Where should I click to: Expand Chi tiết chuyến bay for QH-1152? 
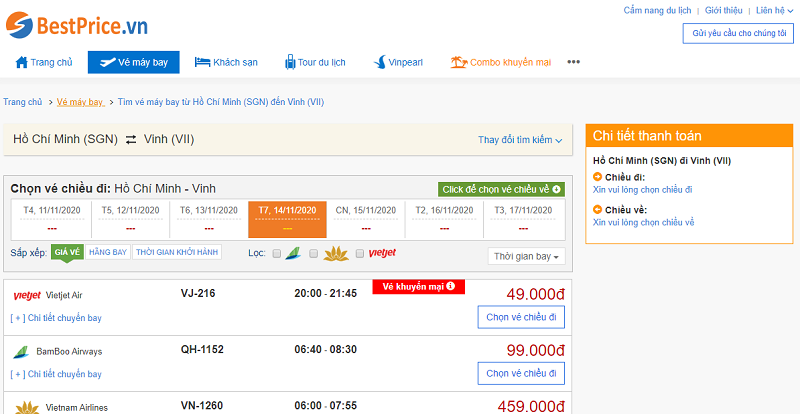[56, 374]
